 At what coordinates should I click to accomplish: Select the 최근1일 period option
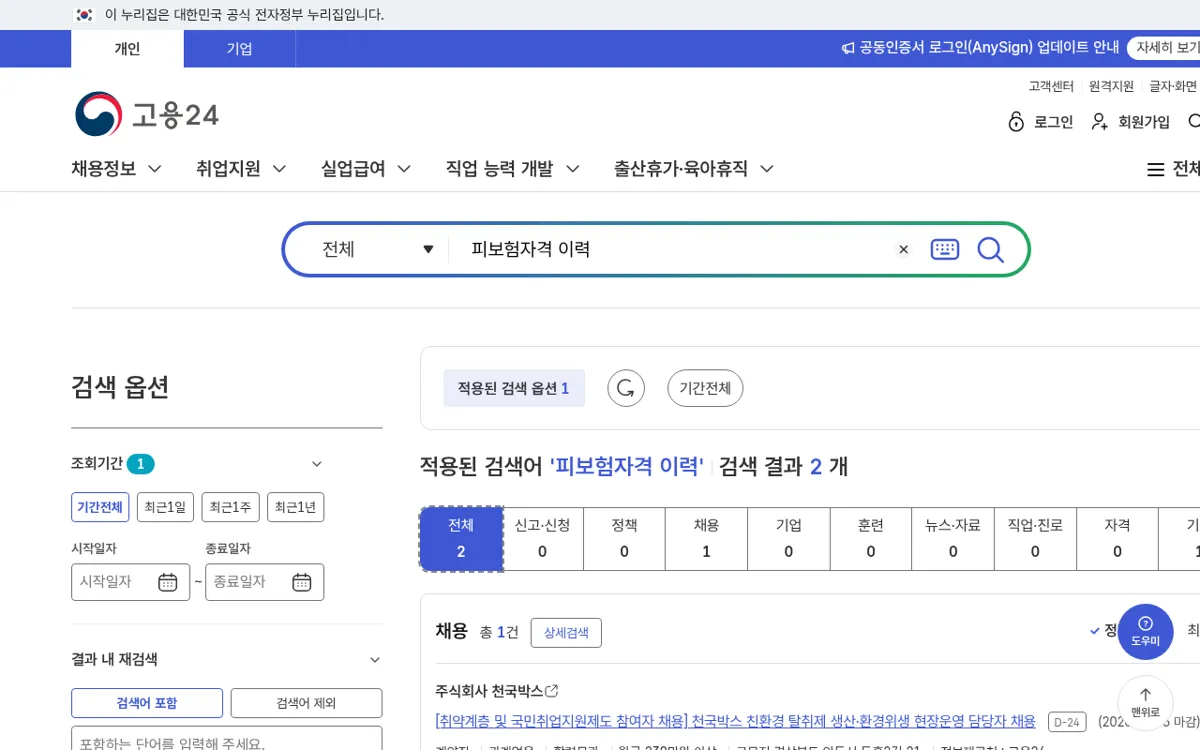[165, 507]
